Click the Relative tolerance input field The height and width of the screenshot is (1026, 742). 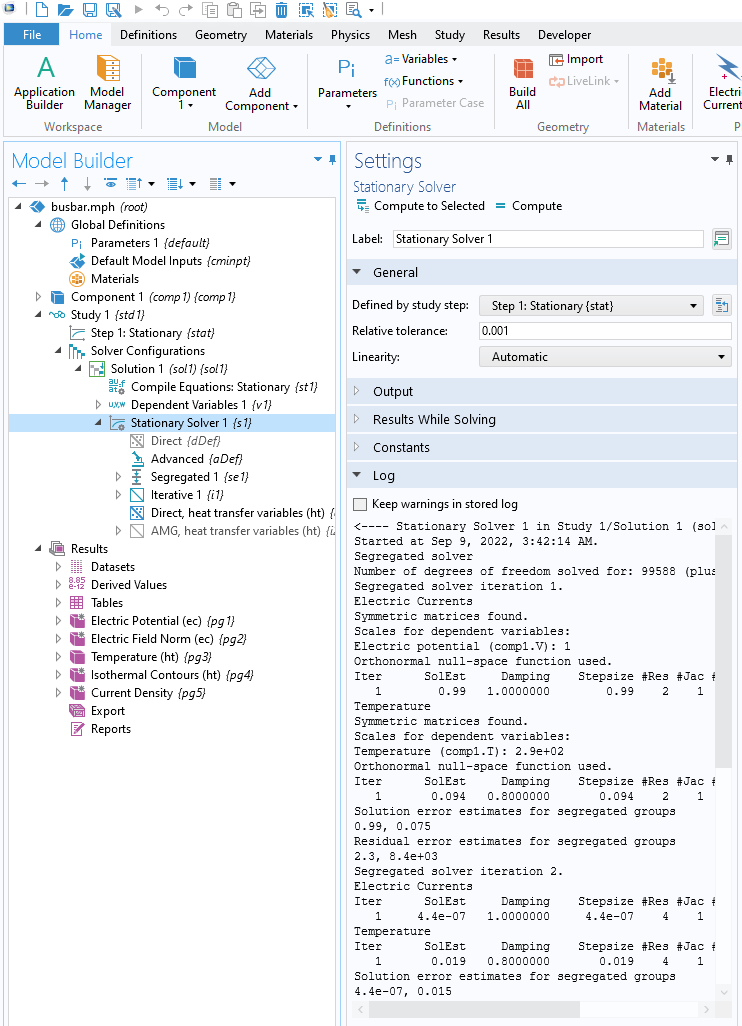tap(604, 331)
